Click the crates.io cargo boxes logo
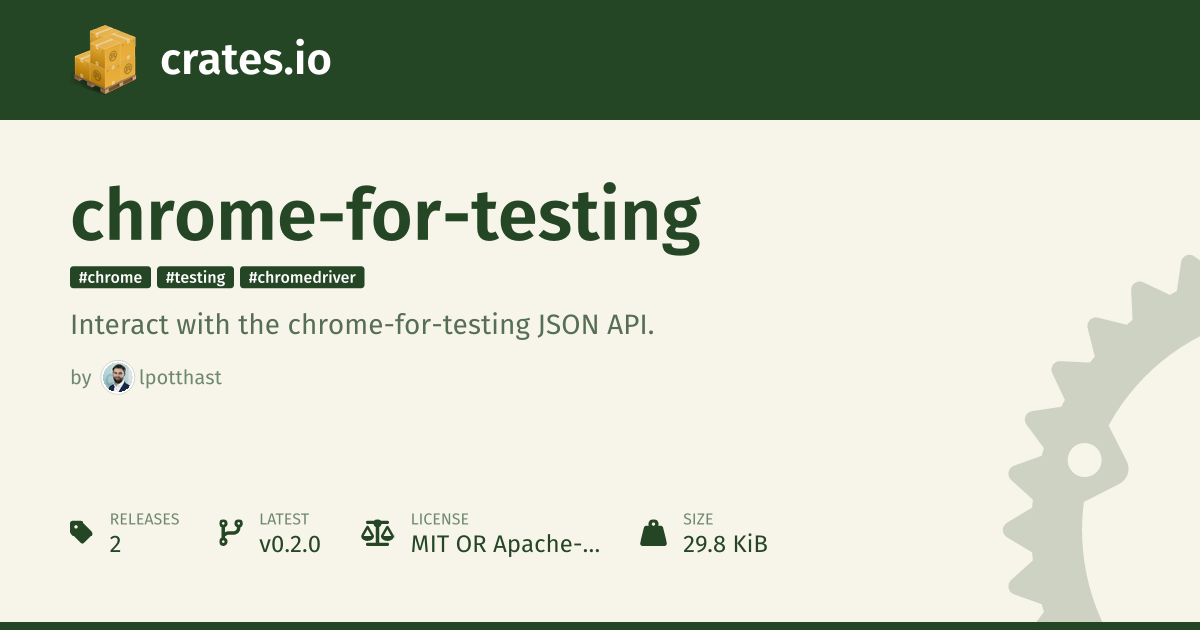 click(104, 60)
